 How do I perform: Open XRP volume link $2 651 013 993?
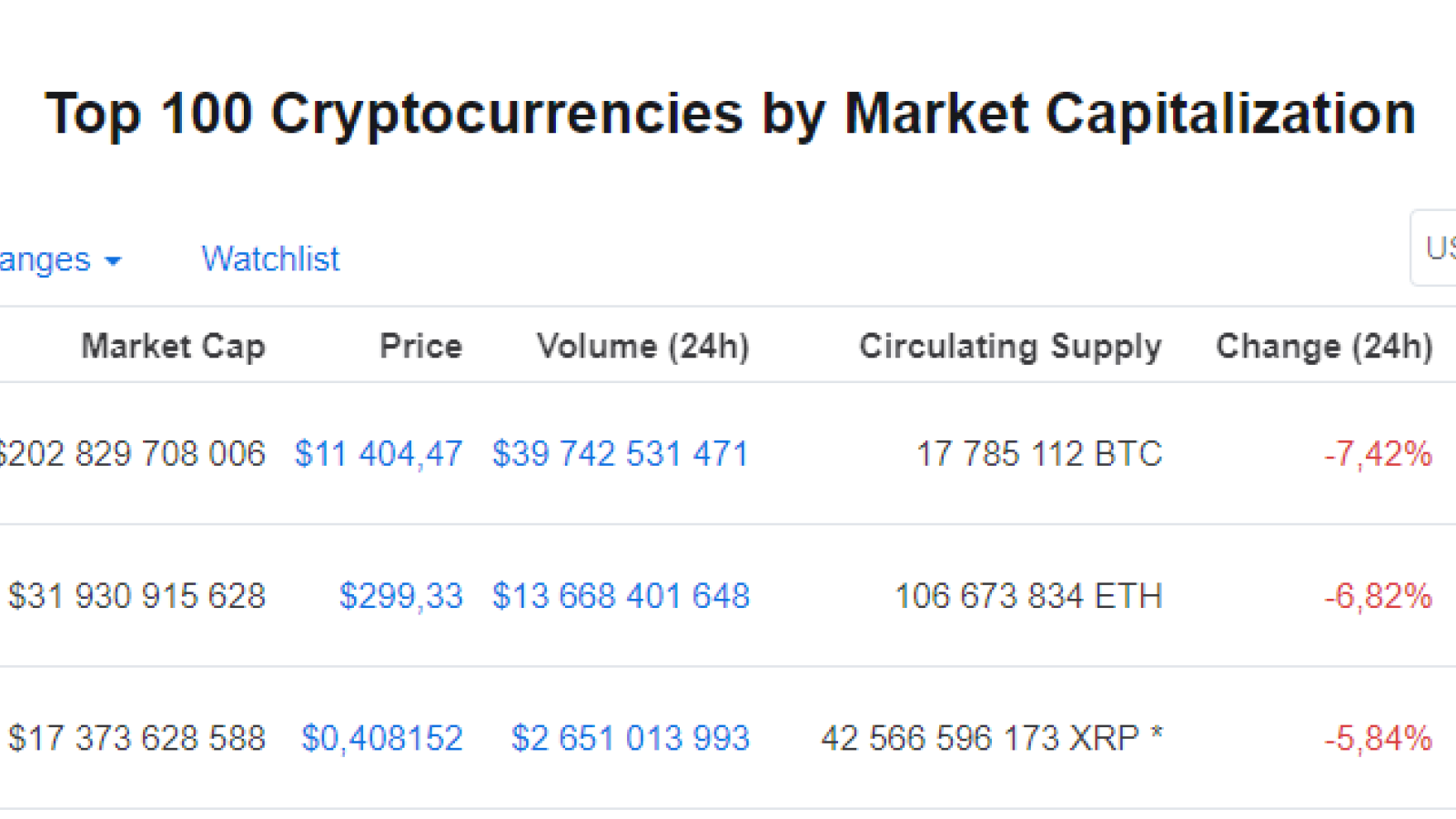click(631, 738)
